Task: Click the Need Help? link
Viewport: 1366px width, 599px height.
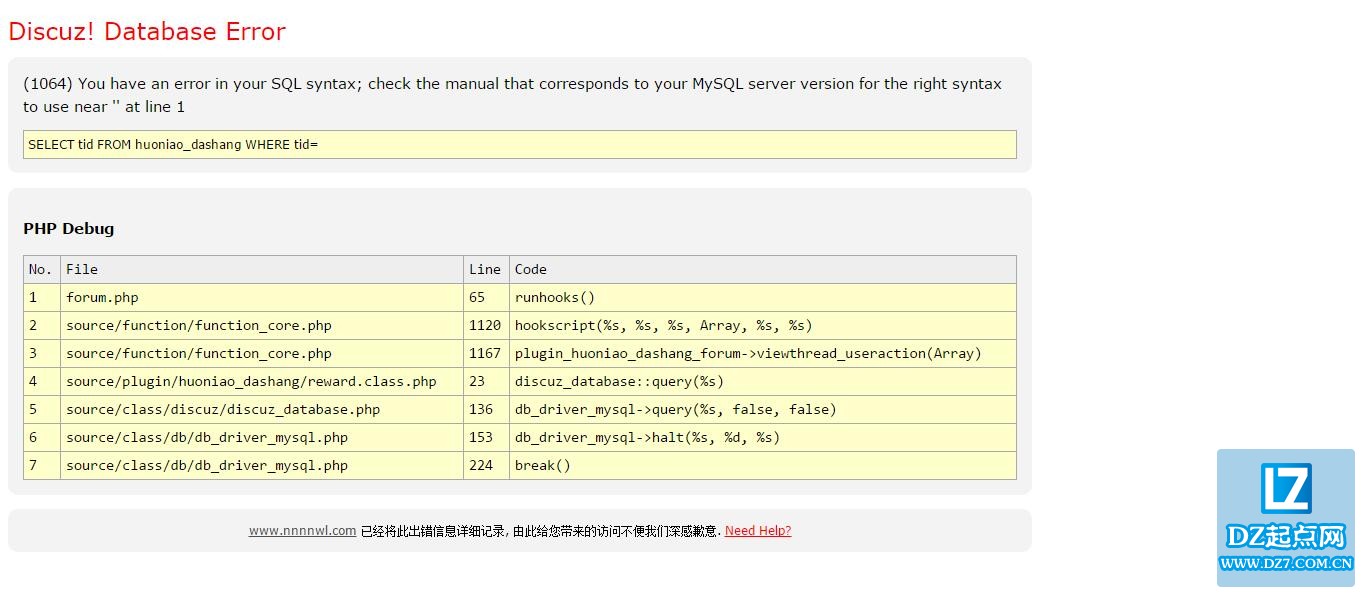Action: coord(758,531)
